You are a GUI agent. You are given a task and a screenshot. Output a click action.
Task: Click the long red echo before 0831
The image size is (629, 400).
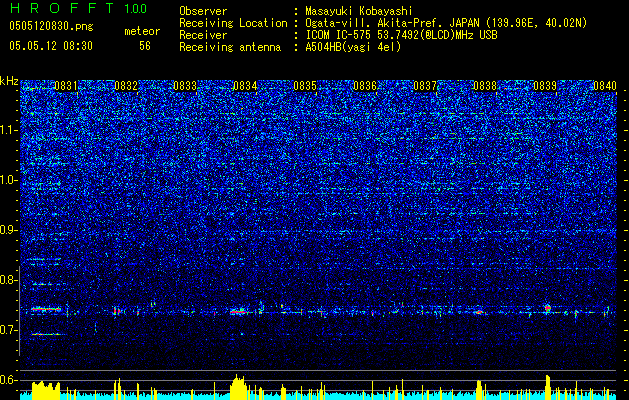(x=46, y=309)
